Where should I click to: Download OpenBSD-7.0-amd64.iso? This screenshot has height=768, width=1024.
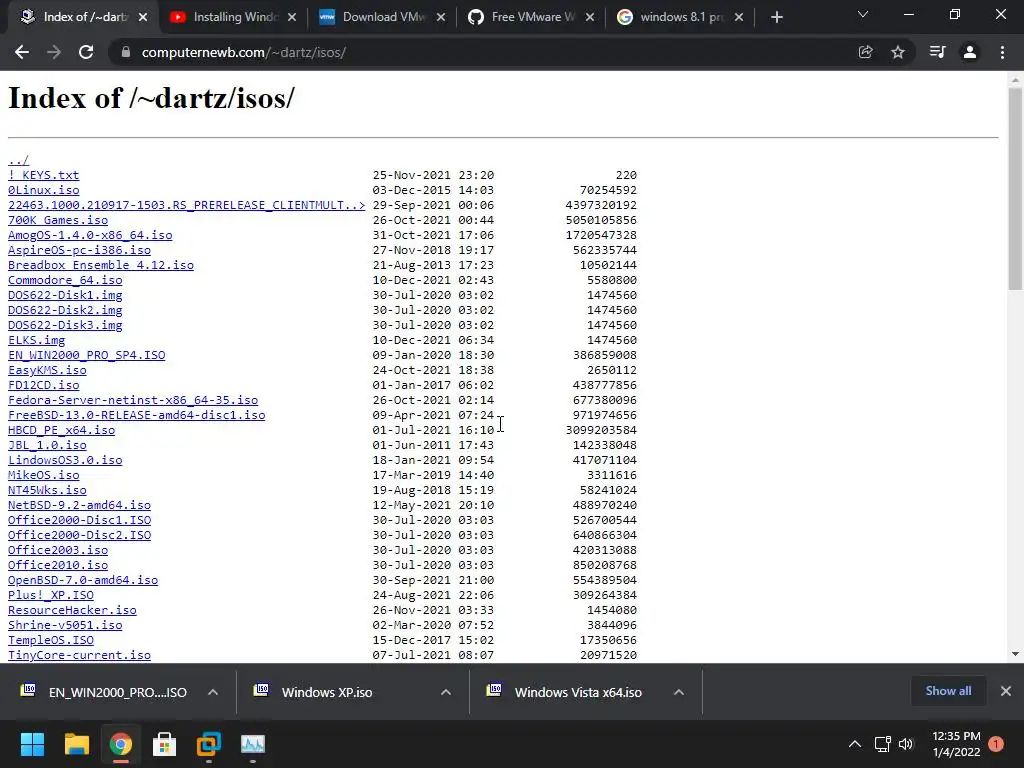click(83, 581)
